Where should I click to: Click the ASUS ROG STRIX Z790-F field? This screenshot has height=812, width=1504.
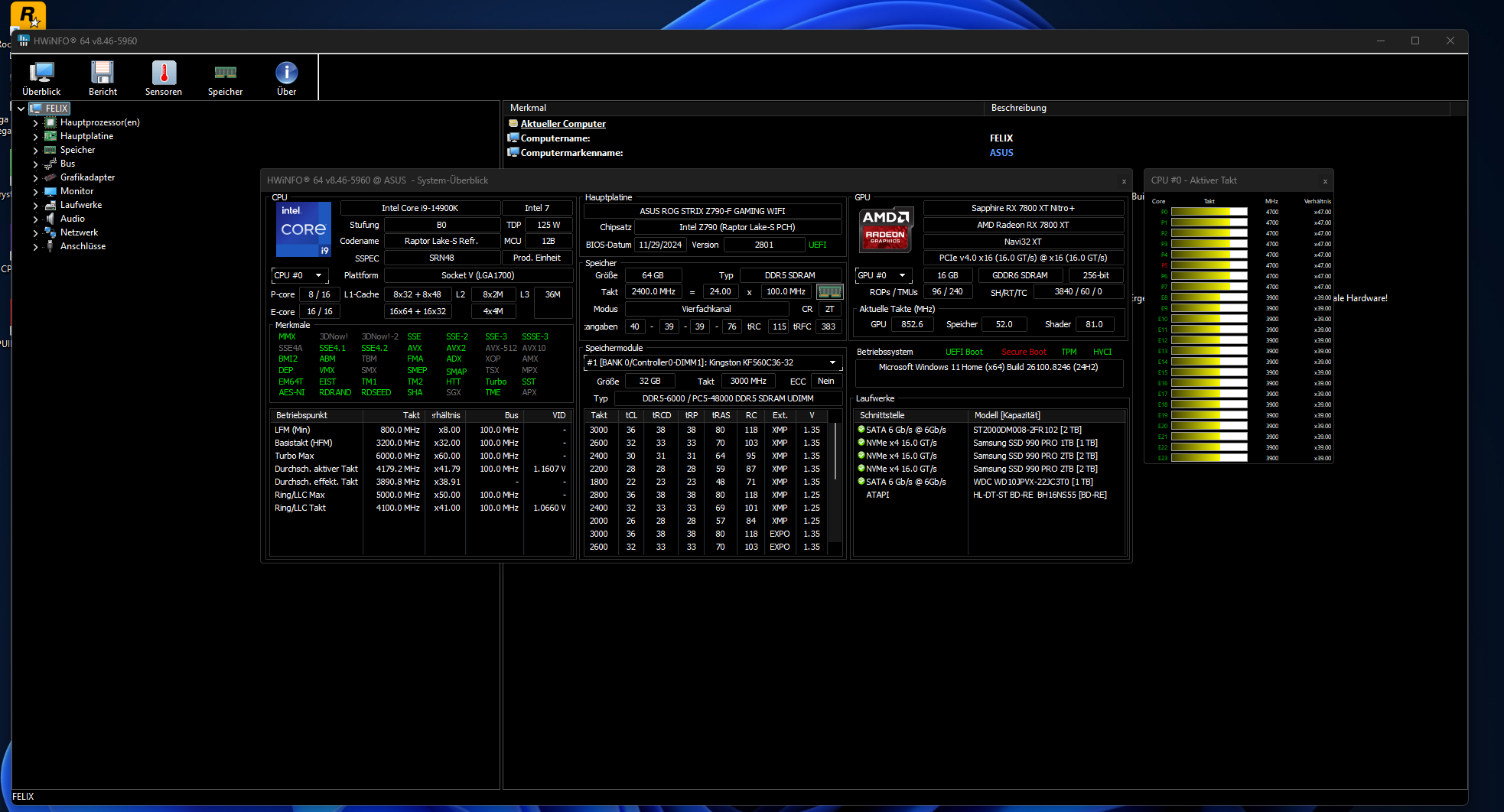pos(712,211)
